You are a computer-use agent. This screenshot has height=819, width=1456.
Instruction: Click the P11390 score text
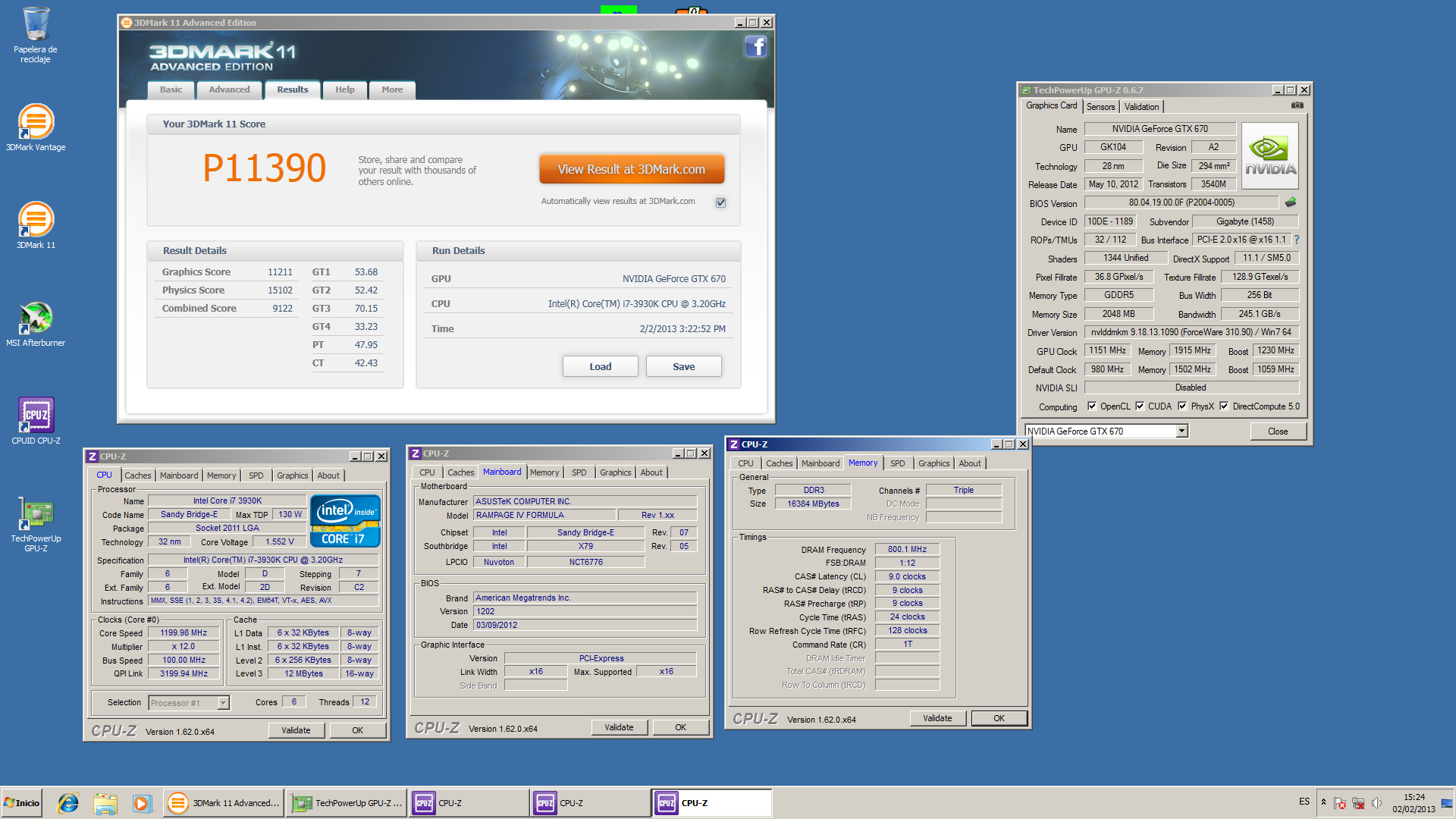264,168
